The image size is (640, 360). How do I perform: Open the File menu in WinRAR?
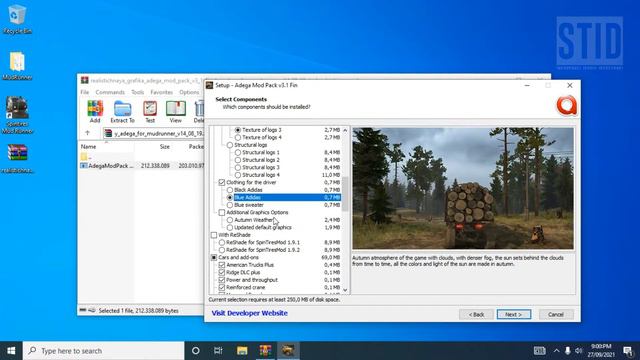click(x=84, y=92)
